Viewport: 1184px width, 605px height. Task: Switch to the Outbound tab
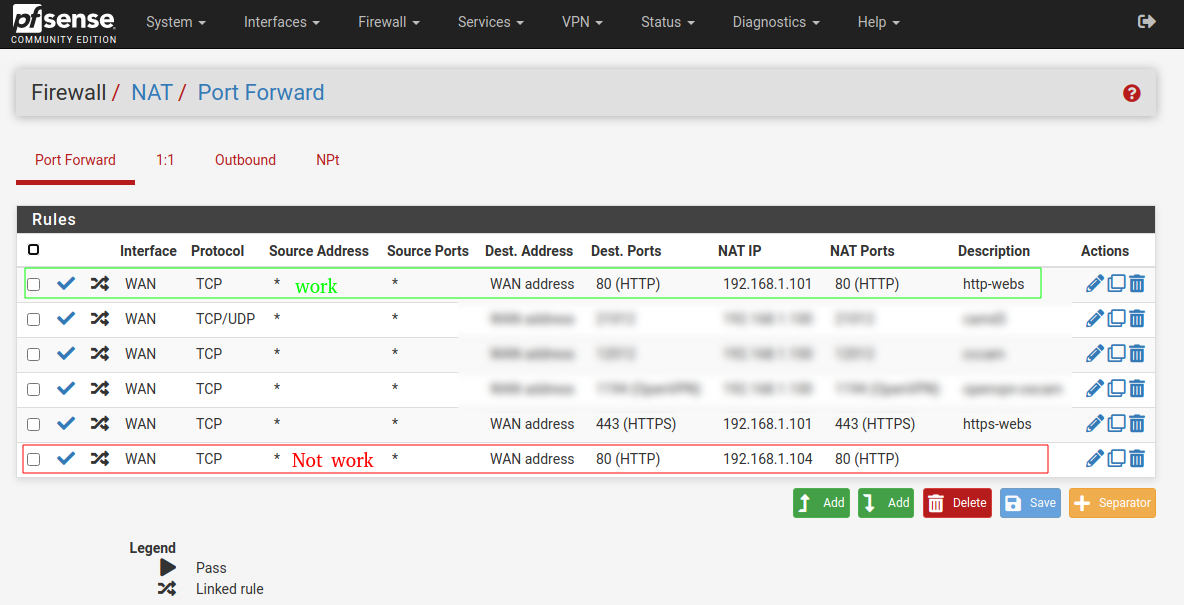(x=245, y=160)
